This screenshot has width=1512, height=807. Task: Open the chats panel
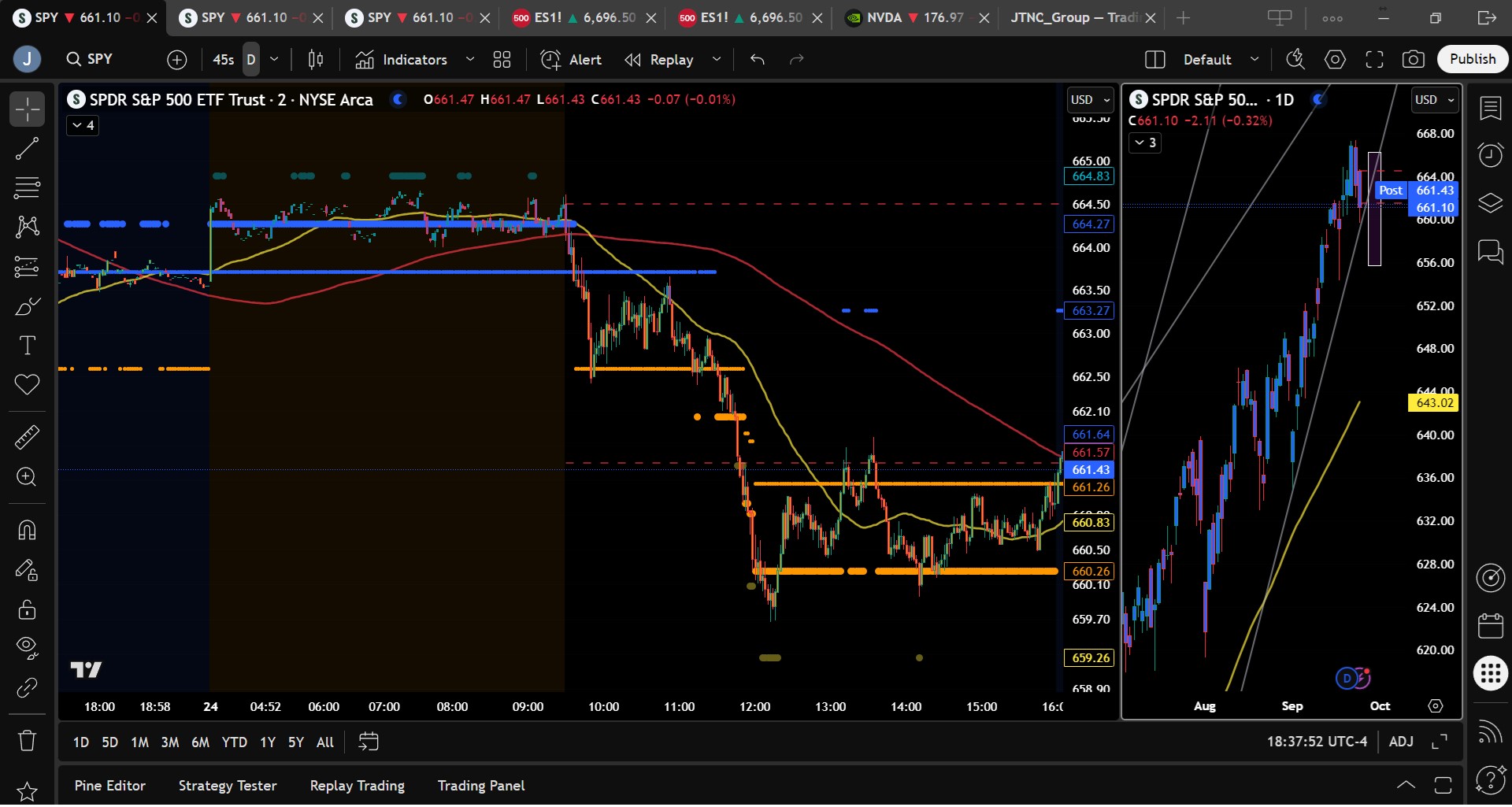pyautogui.click(x=1491, y=252)
